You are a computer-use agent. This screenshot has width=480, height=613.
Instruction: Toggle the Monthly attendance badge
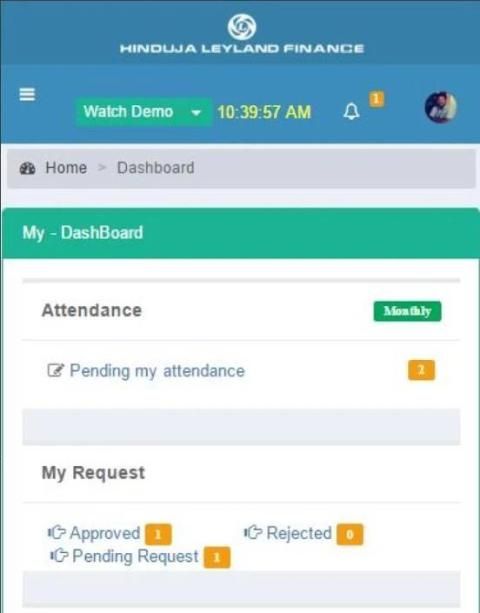tap(407, 311)
